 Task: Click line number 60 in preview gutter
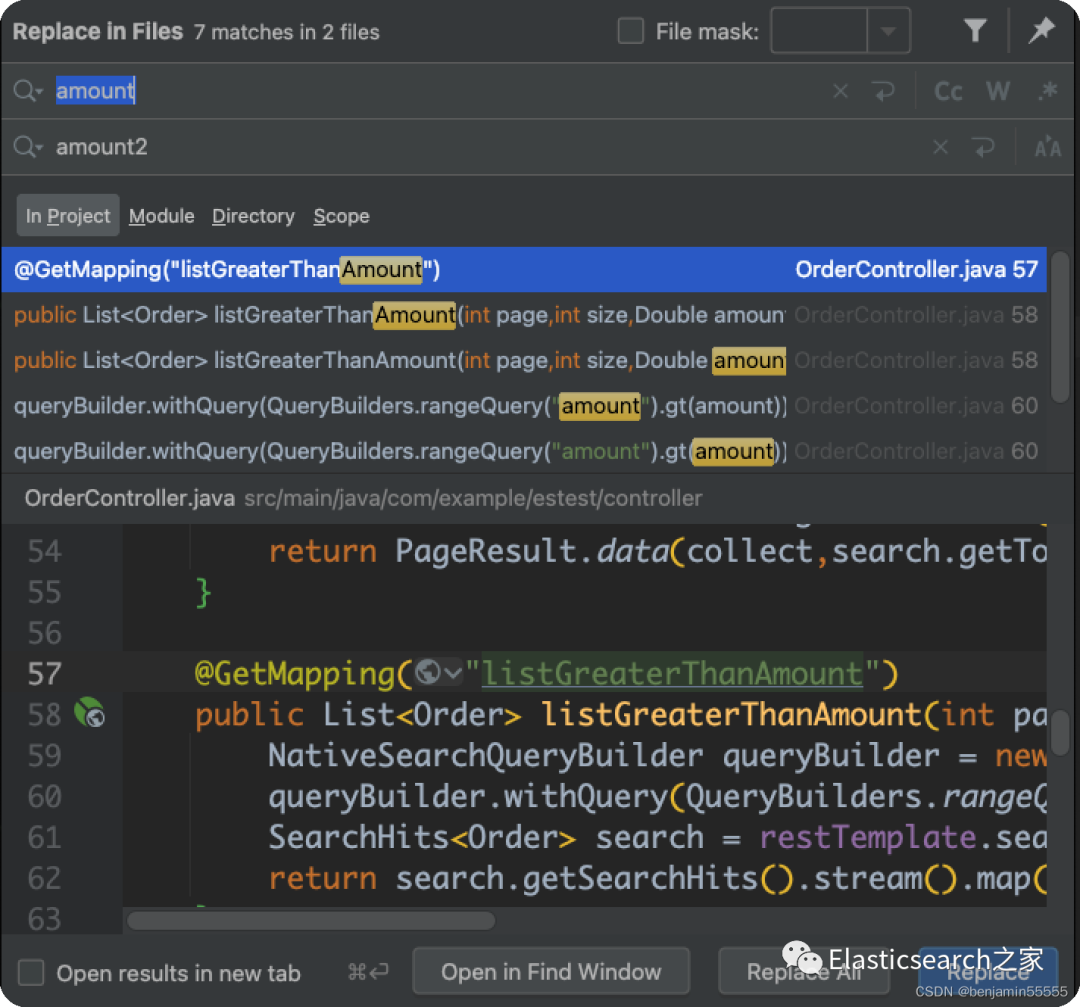click(44, 797)
